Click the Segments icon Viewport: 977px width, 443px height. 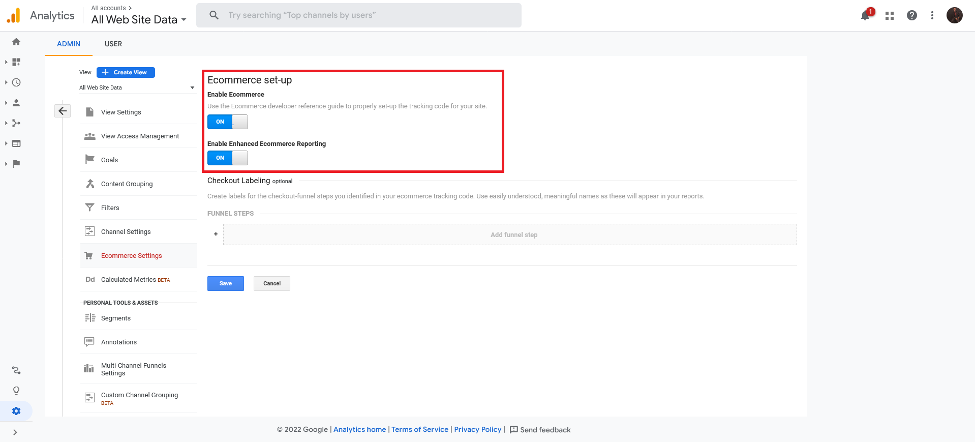(89, 318)
